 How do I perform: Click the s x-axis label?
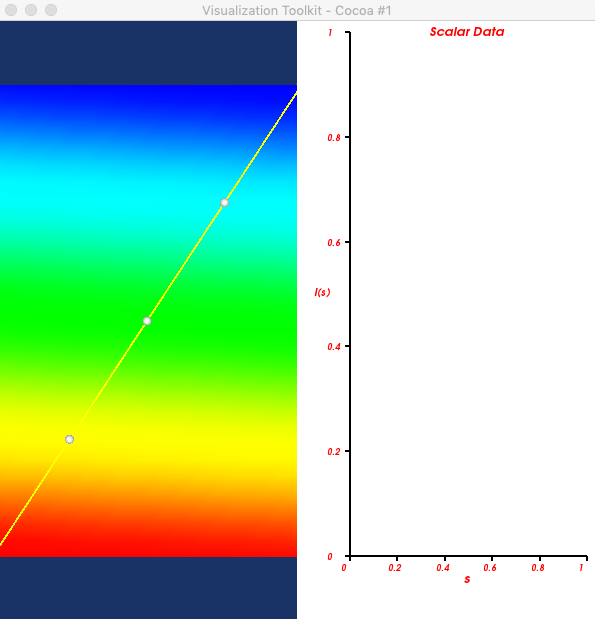click(x=467, y=579)
